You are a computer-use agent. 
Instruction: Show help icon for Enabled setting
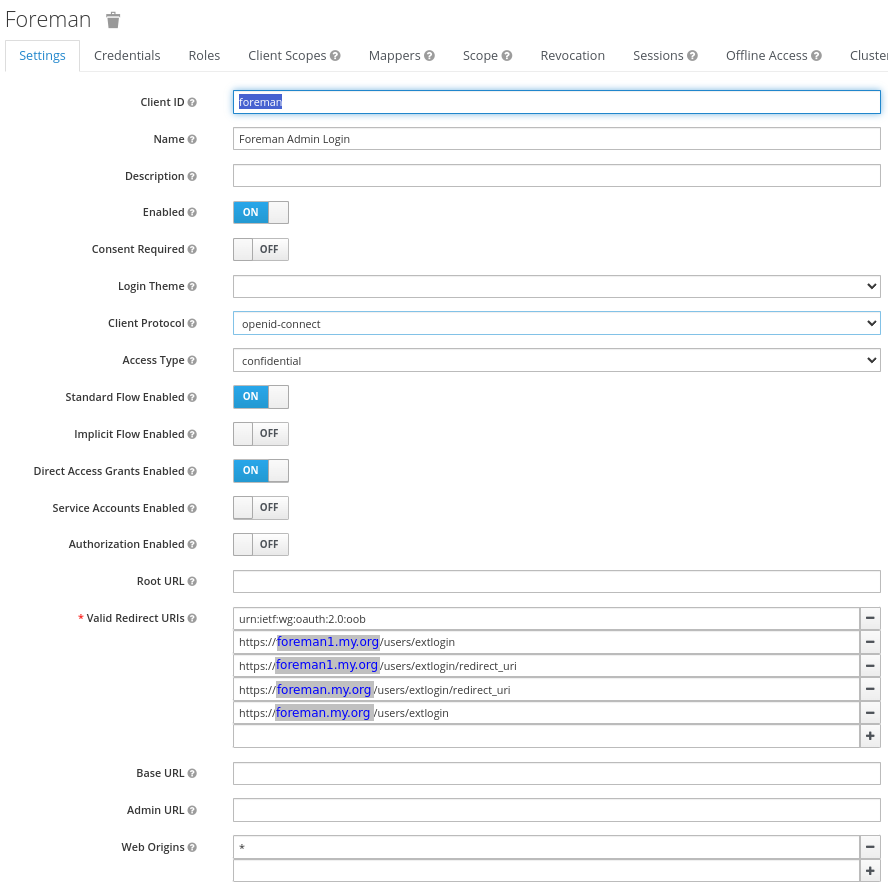pos(192,212)
